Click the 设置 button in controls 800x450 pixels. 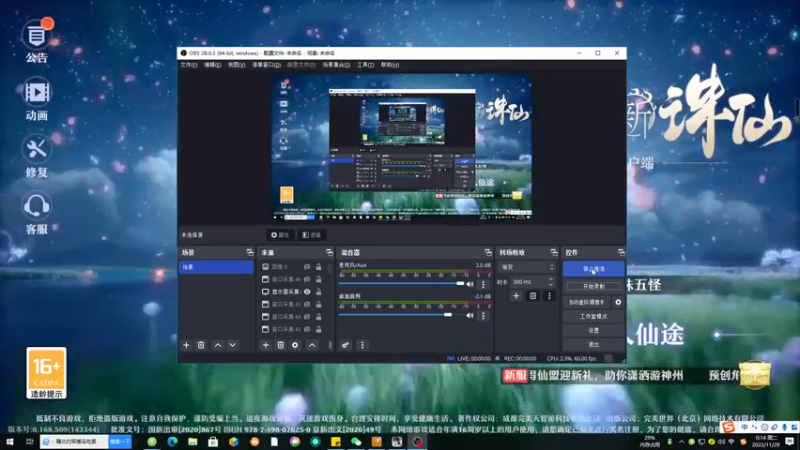(593, 331)
